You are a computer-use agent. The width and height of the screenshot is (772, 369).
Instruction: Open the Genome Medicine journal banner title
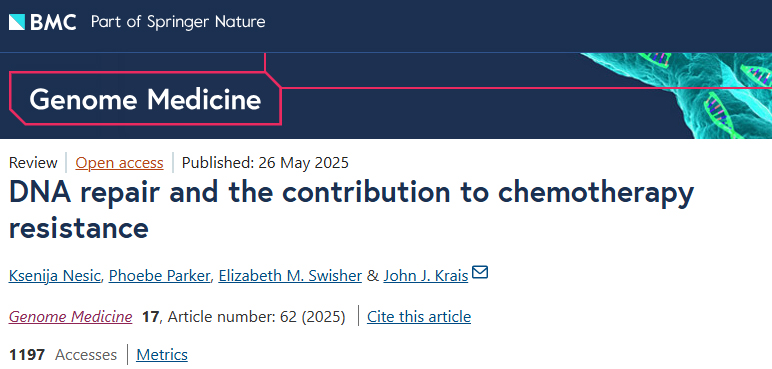click(x=145, y=100)
